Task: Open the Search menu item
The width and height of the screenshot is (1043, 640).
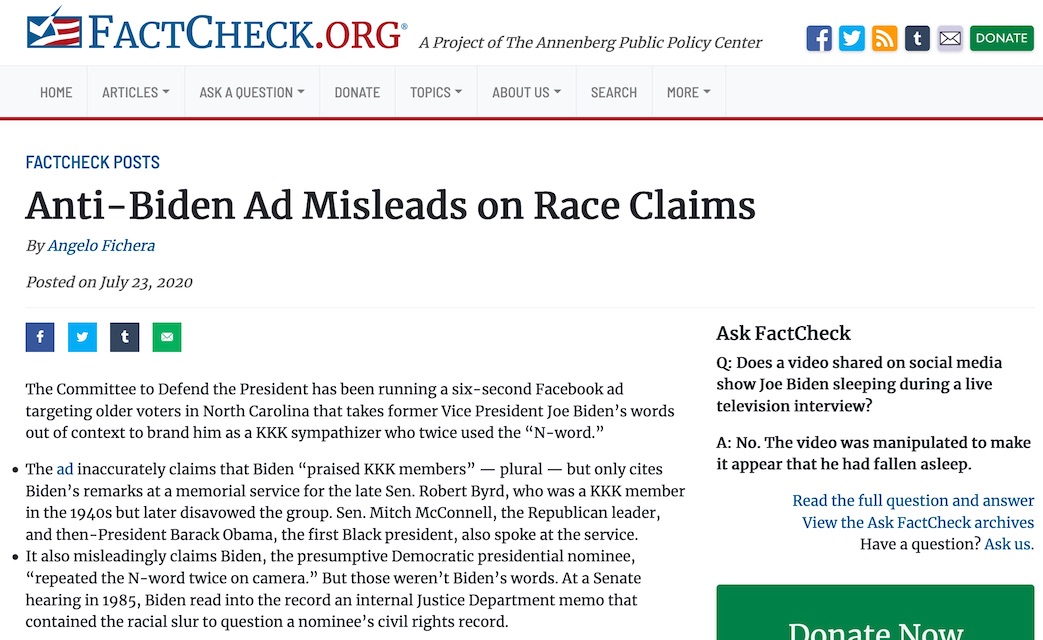Action: click(x=614, y=92)
